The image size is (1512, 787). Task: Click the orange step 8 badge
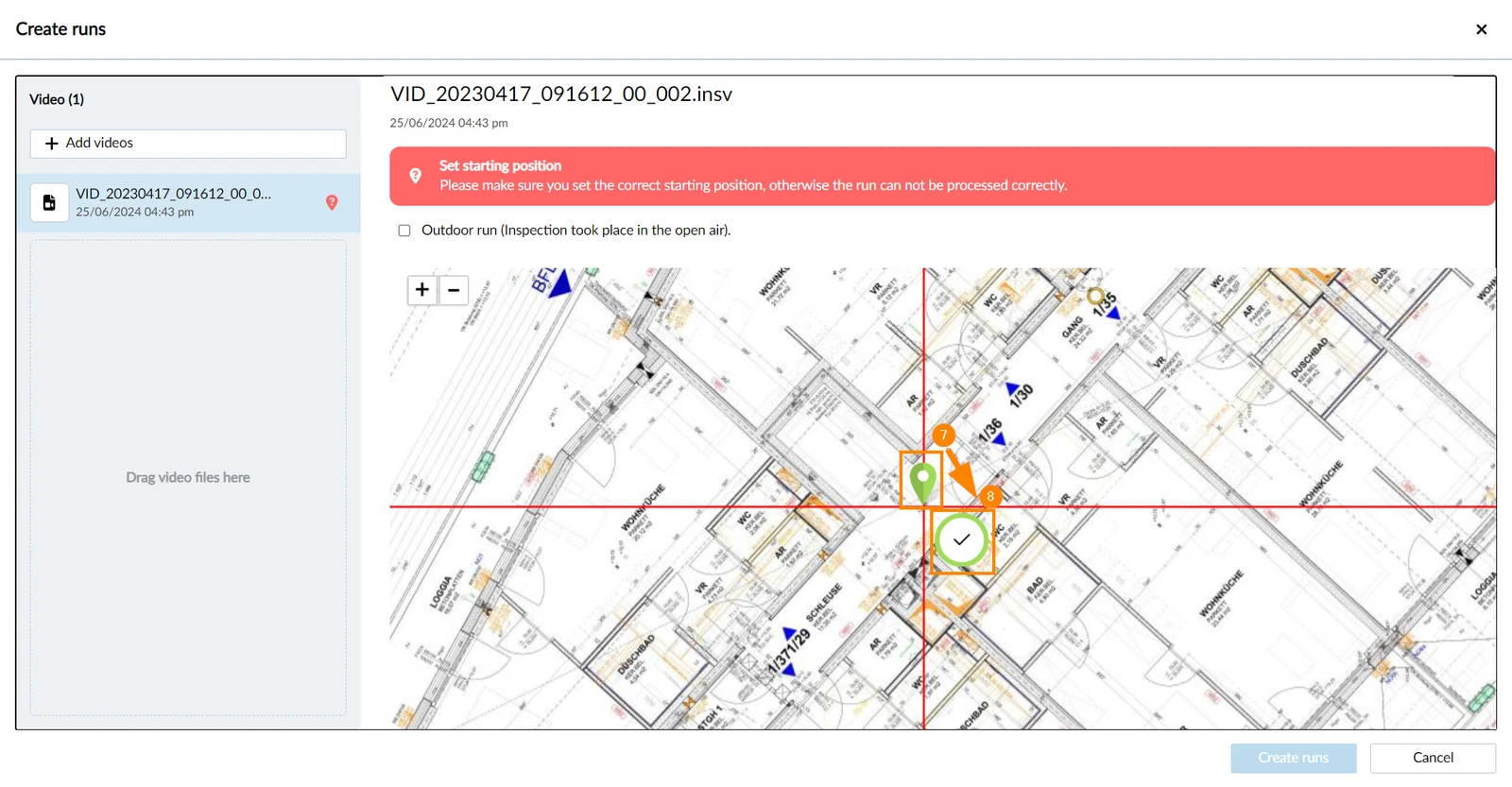click(990, 496)
